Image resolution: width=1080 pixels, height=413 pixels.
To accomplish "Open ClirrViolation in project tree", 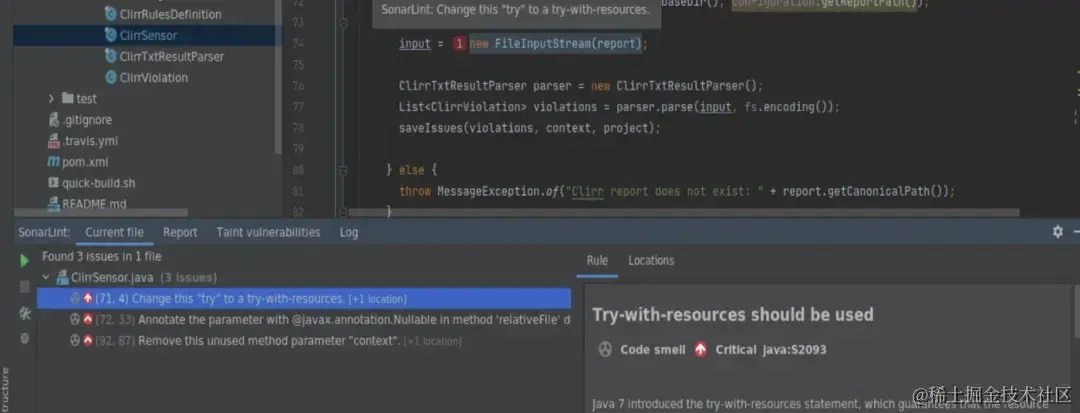I will pos(154,78).
